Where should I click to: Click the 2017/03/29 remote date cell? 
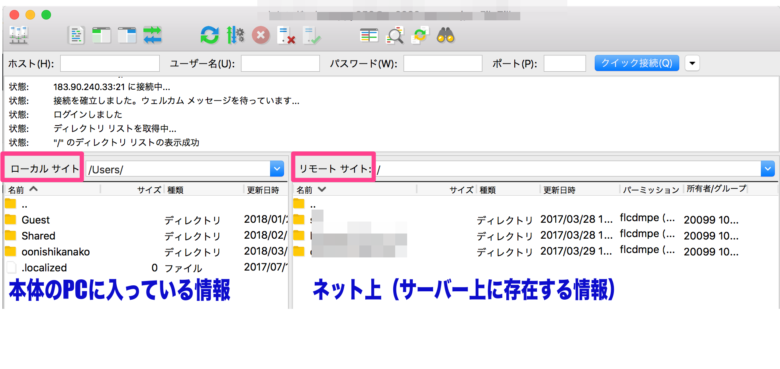point(575,252)
